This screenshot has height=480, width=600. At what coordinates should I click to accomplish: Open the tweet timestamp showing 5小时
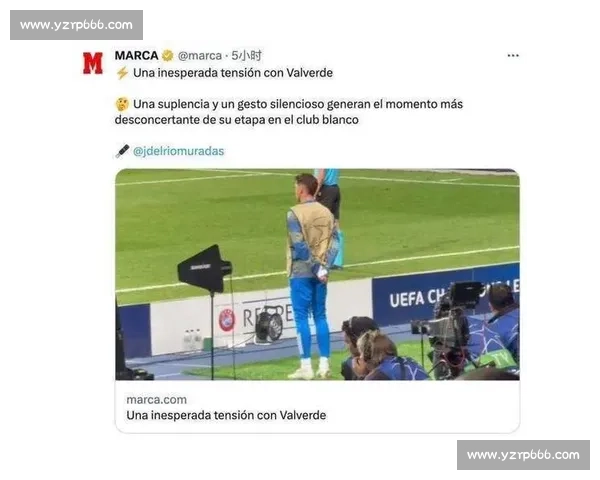click(x=246, y=56)
